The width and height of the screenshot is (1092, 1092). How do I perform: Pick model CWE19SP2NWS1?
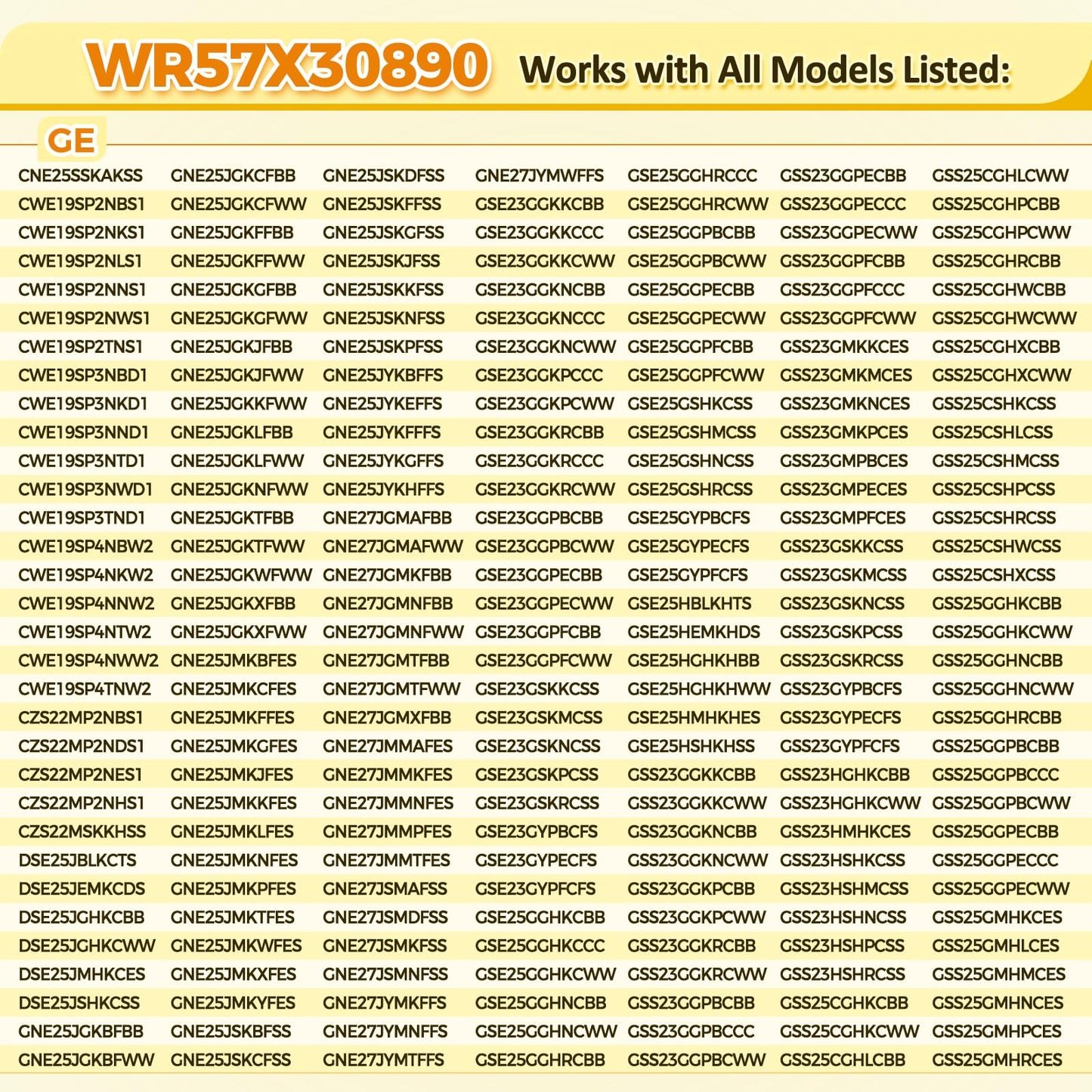point(84,318)
